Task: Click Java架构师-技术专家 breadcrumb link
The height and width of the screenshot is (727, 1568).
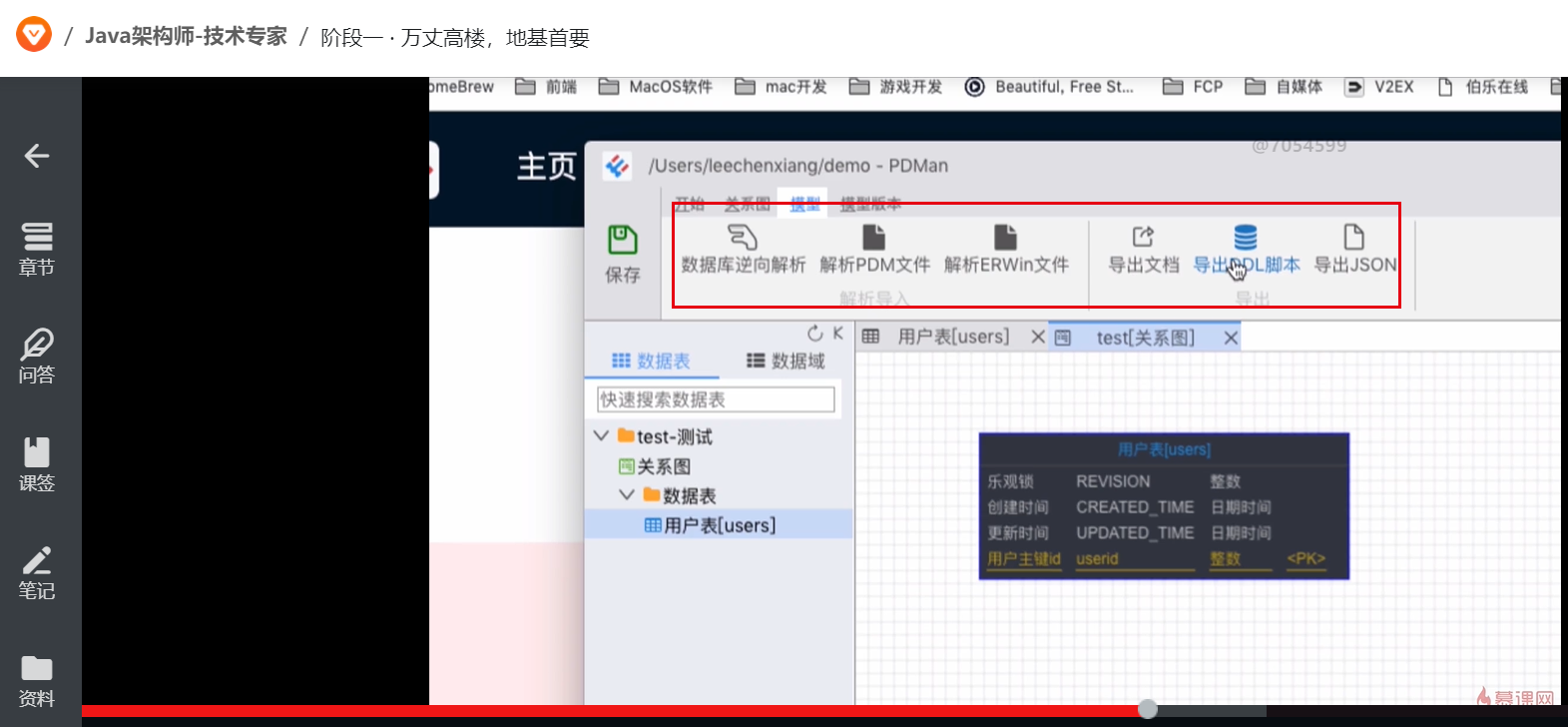Action: [x=186, y=36]
